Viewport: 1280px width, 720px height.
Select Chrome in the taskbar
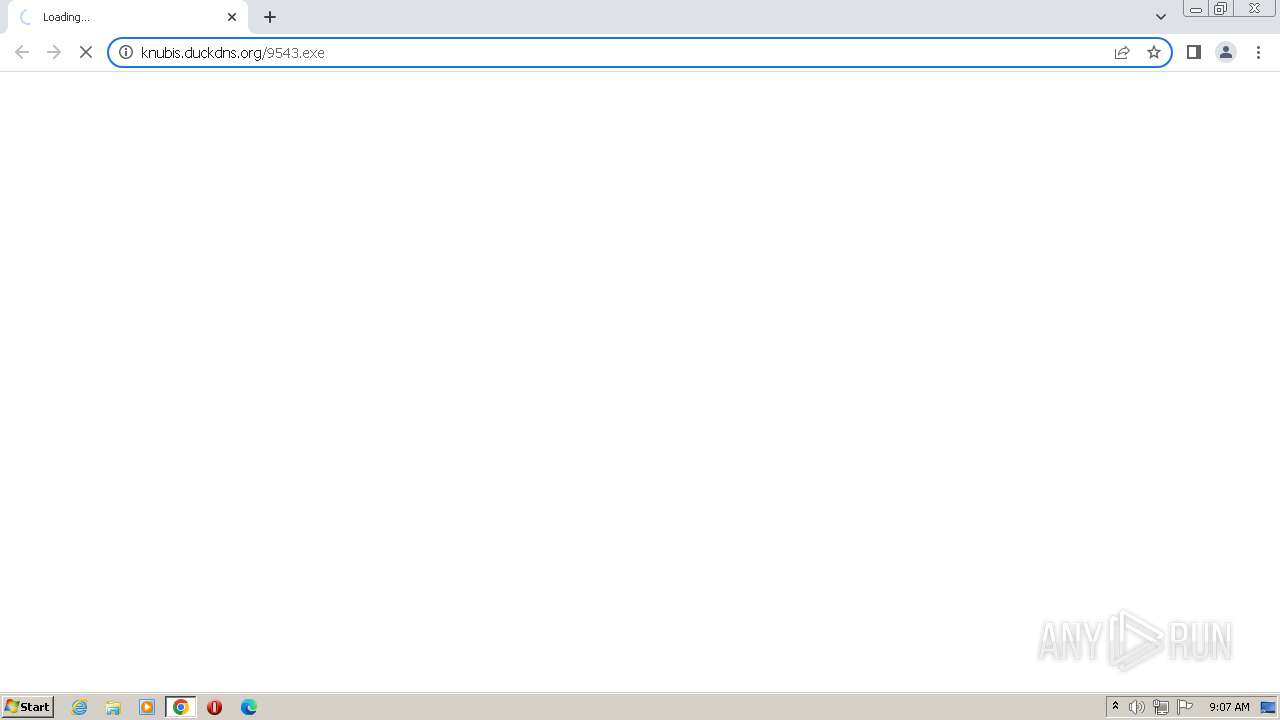(181, 707)
